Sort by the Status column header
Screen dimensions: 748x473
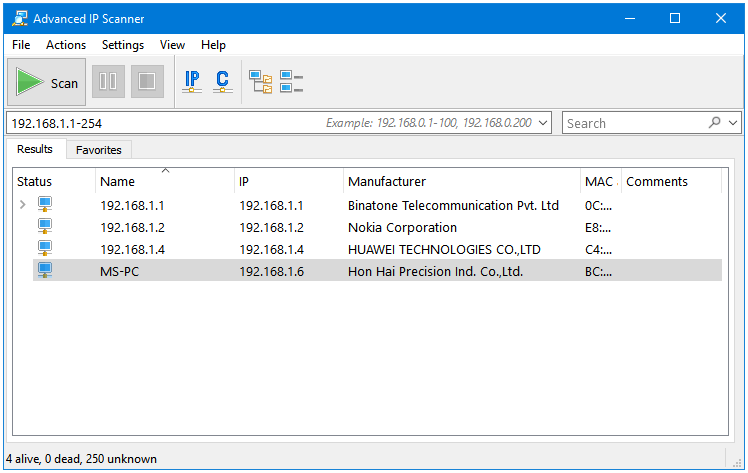(54, 182)
